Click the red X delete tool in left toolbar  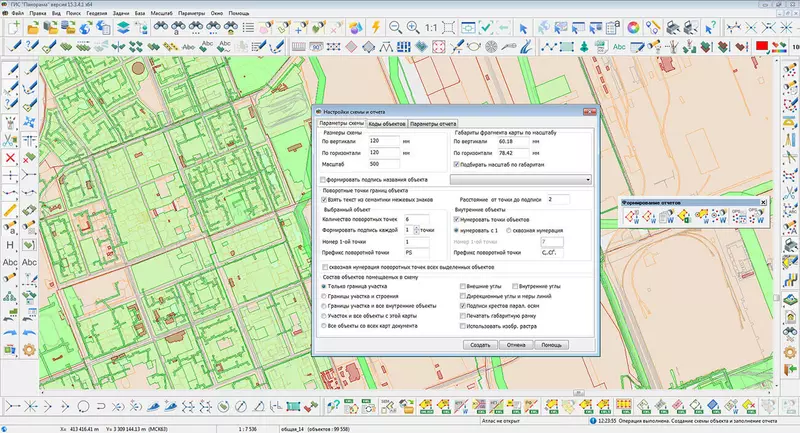click(x=10, y=157)
